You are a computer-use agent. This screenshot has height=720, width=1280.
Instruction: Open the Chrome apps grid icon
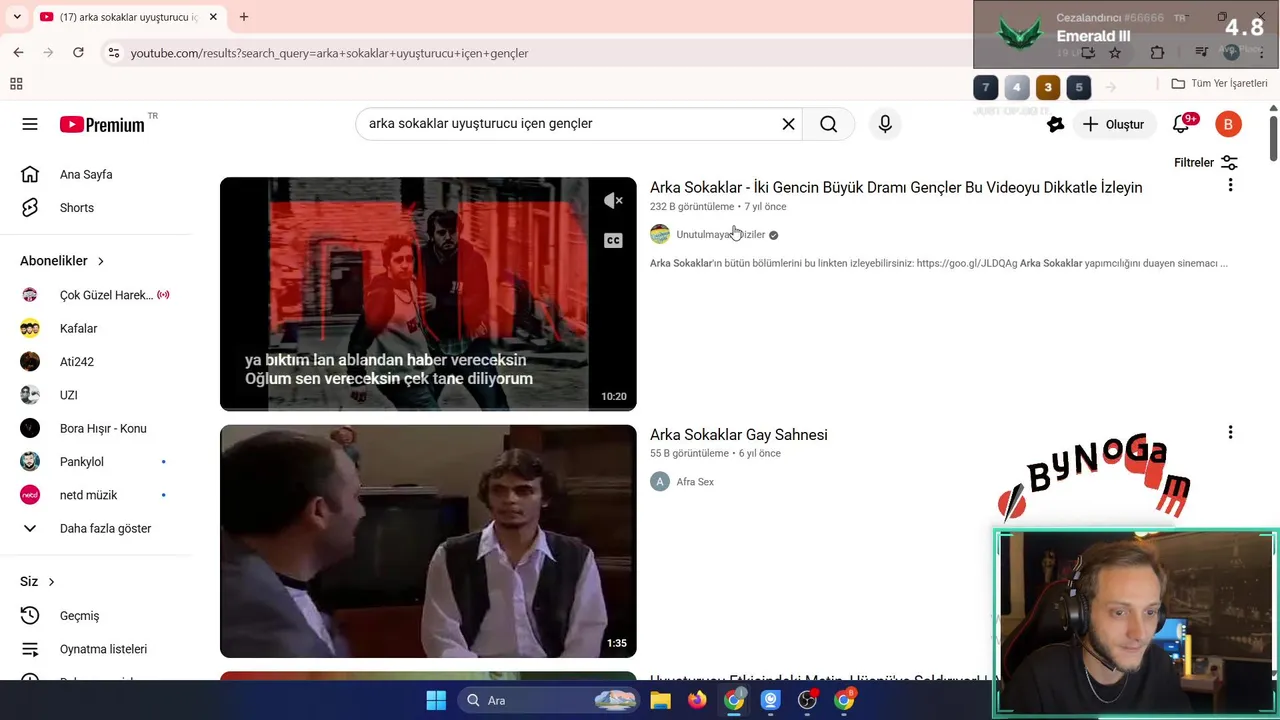tap(16, 84)
